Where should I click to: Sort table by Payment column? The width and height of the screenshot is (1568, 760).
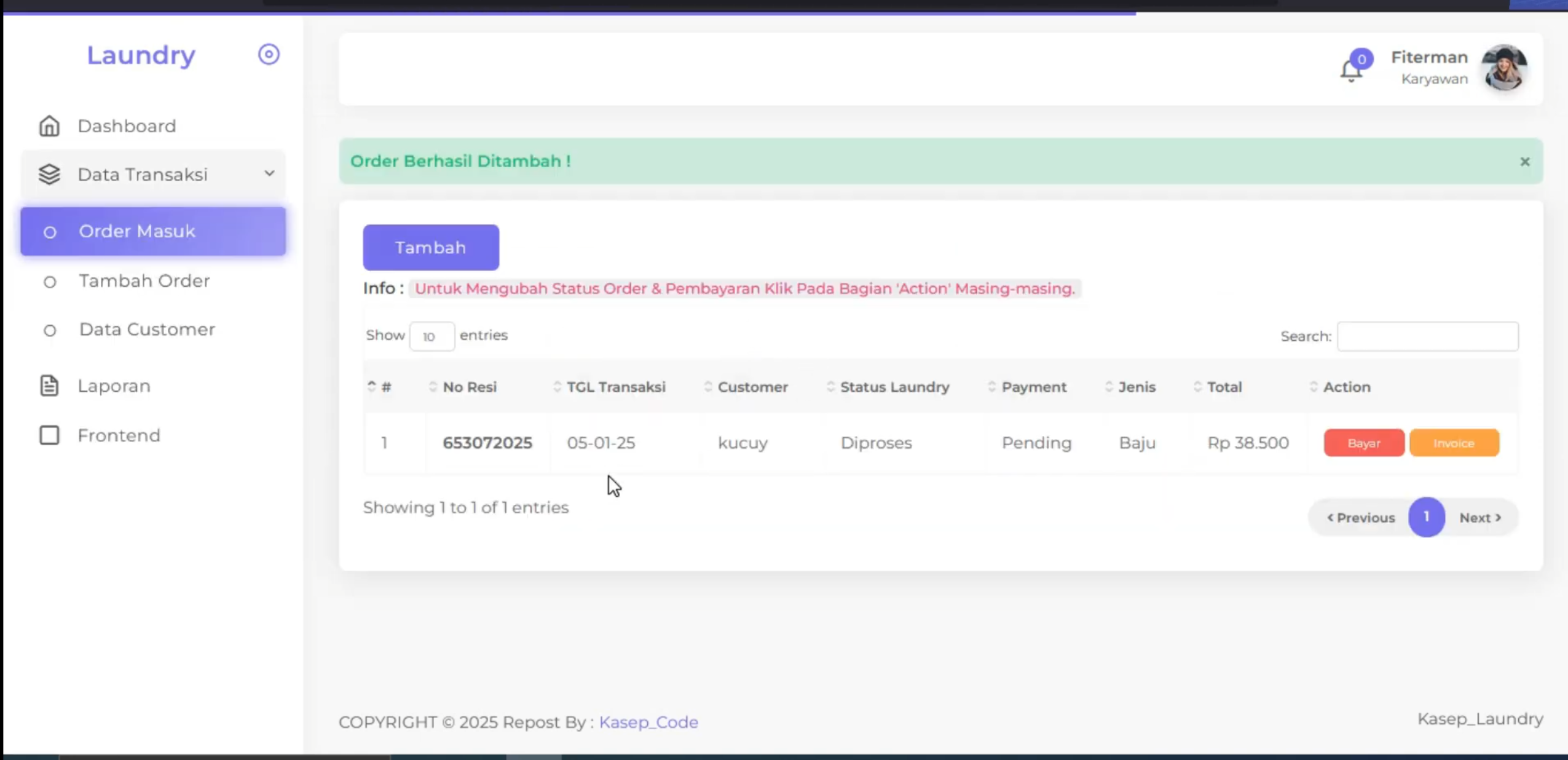point(1034,387)
